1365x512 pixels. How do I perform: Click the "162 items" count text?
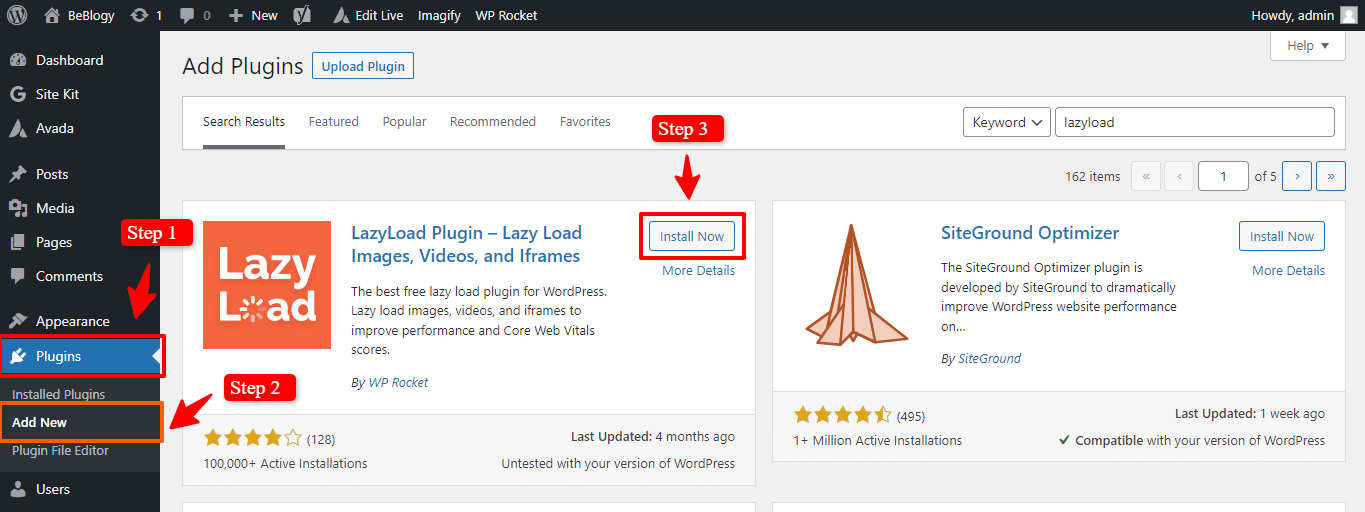click(x=1093, y=176)
